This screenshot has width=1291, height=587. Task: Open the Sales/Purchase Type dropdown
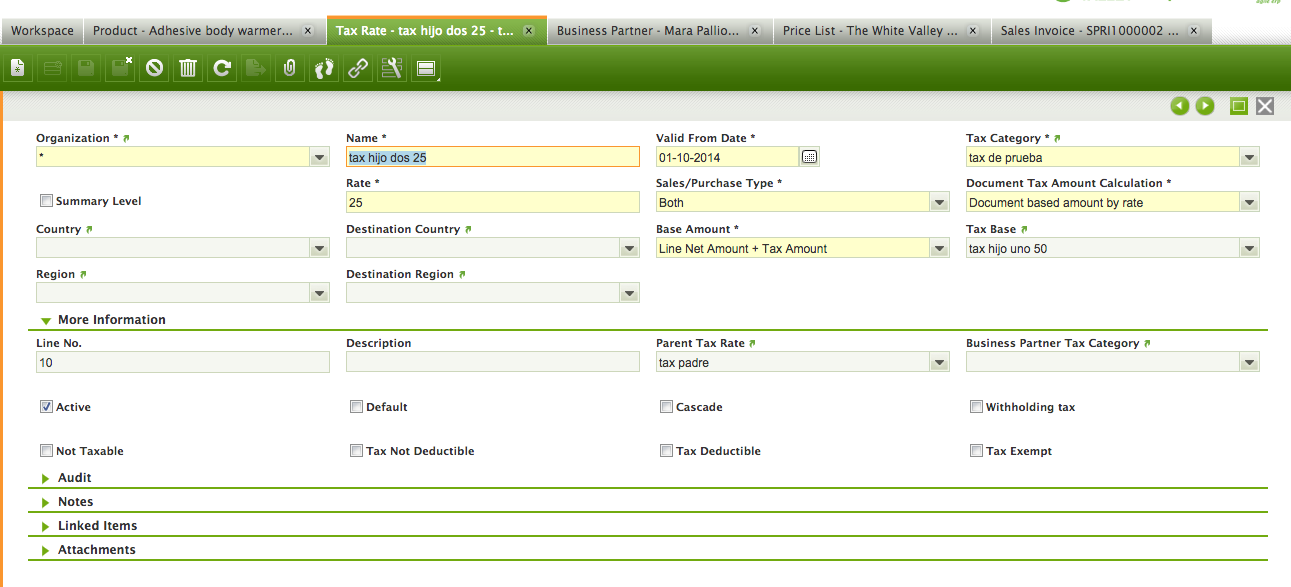[x=938, y=203]
